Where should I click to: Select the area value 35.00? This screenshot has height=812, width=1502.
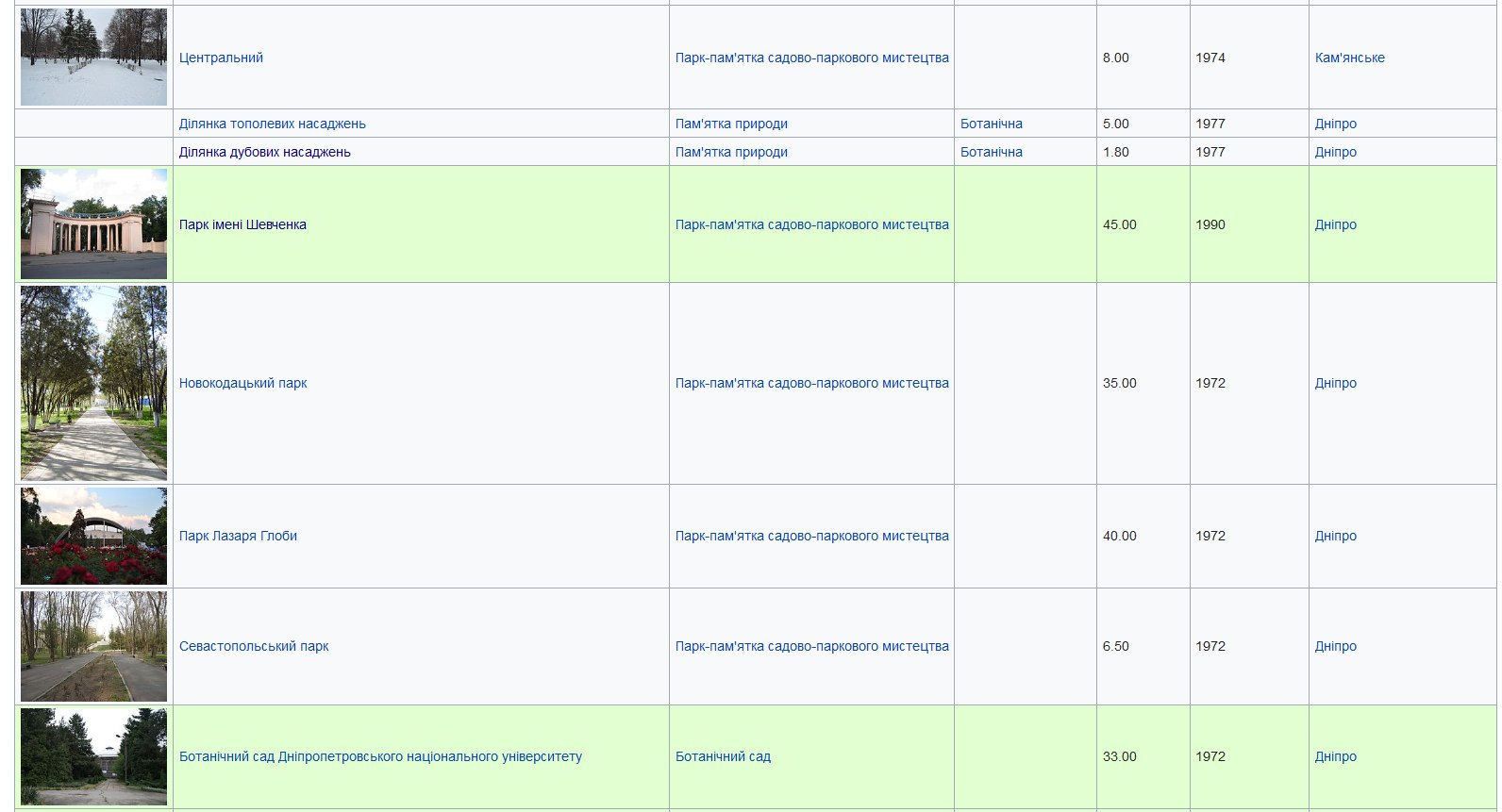1120,383
